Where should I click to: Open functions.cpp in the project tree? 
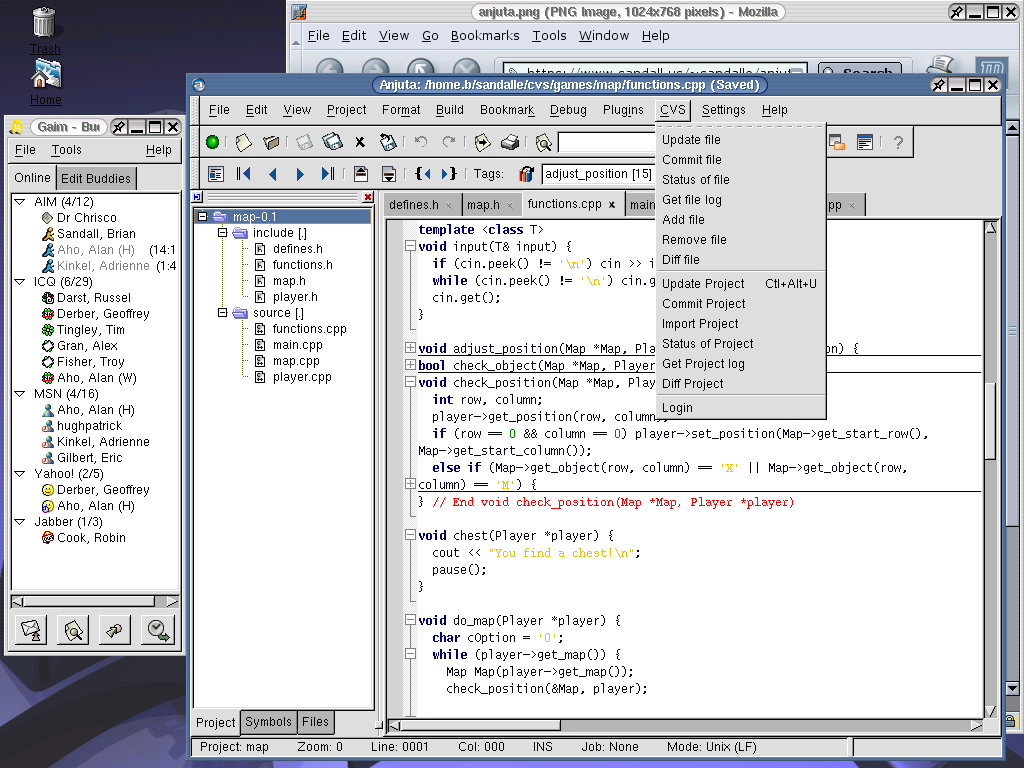309,329
